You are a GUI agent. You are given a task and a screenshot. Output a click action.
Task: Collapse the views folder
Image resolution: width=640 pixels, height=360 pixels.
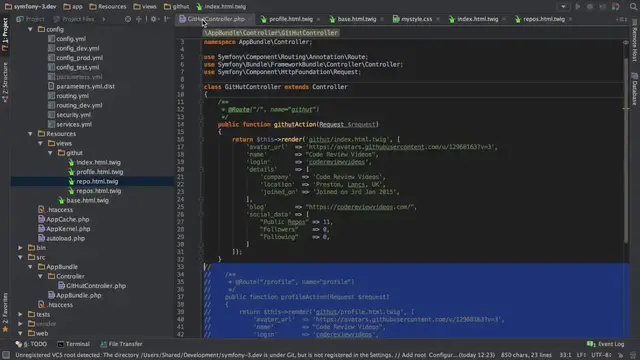[x=40, y=143]
